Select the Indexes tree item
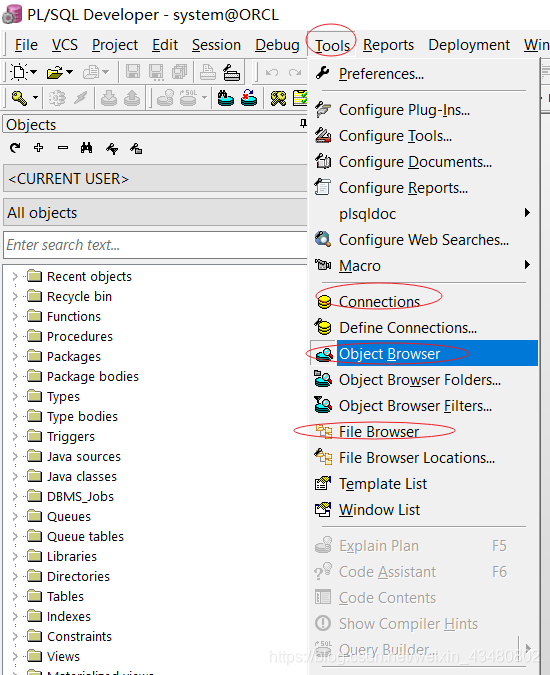The width and height of the screenshot is (550, 675). coord(69,616)
